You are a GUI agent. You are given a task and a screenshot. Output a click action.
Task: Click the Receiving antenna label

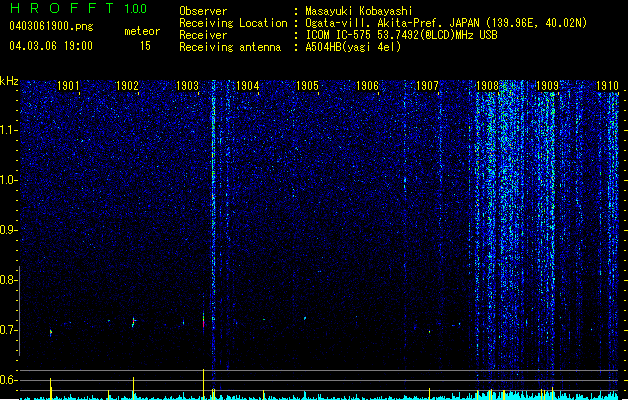pyautogui.click(x=230, y=47)
